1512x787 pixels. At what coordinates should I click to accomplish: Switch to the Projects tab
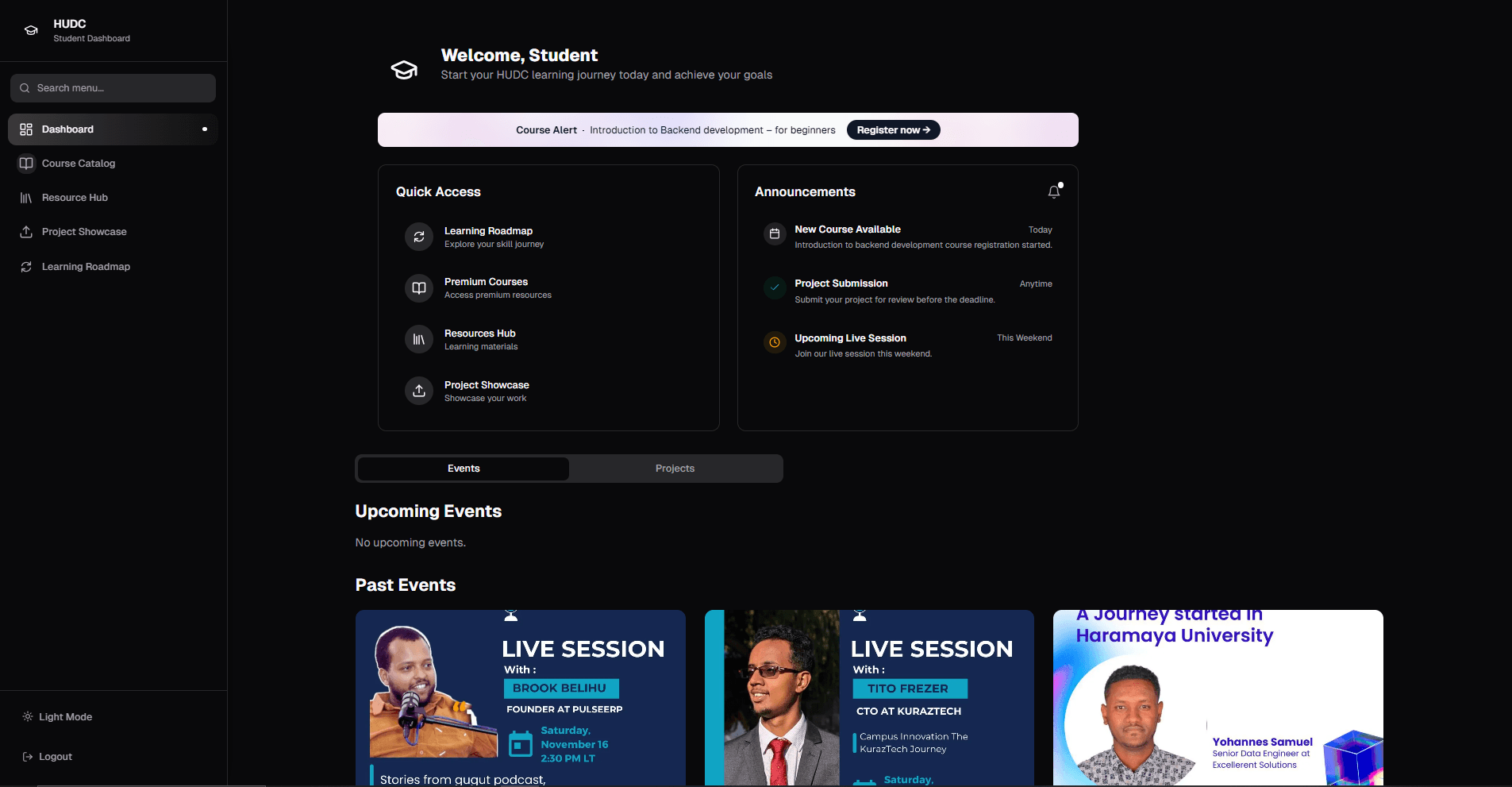[675, 469]
